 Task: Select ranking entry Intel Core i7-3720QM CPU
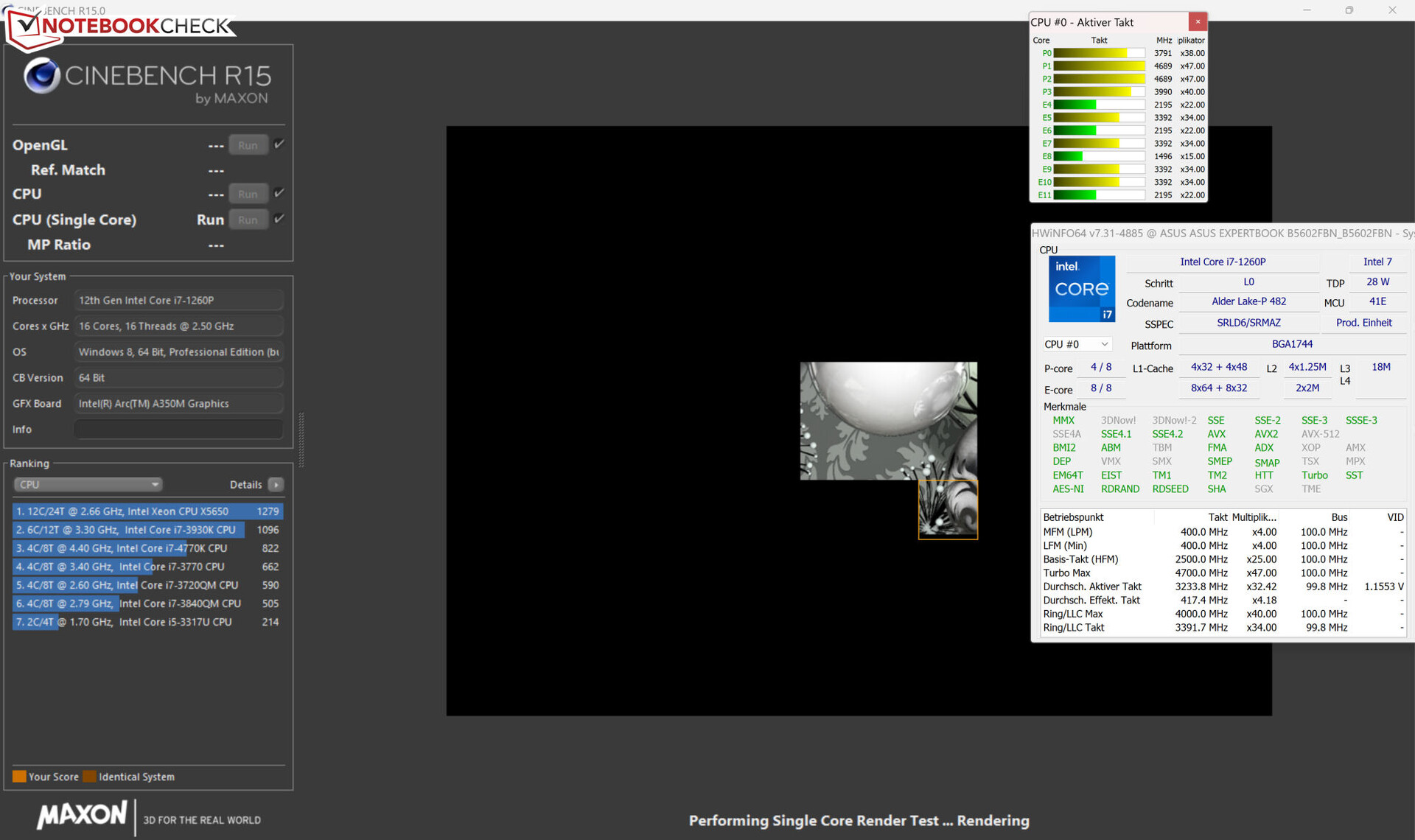pyautogui.click(x=147, y=584)
